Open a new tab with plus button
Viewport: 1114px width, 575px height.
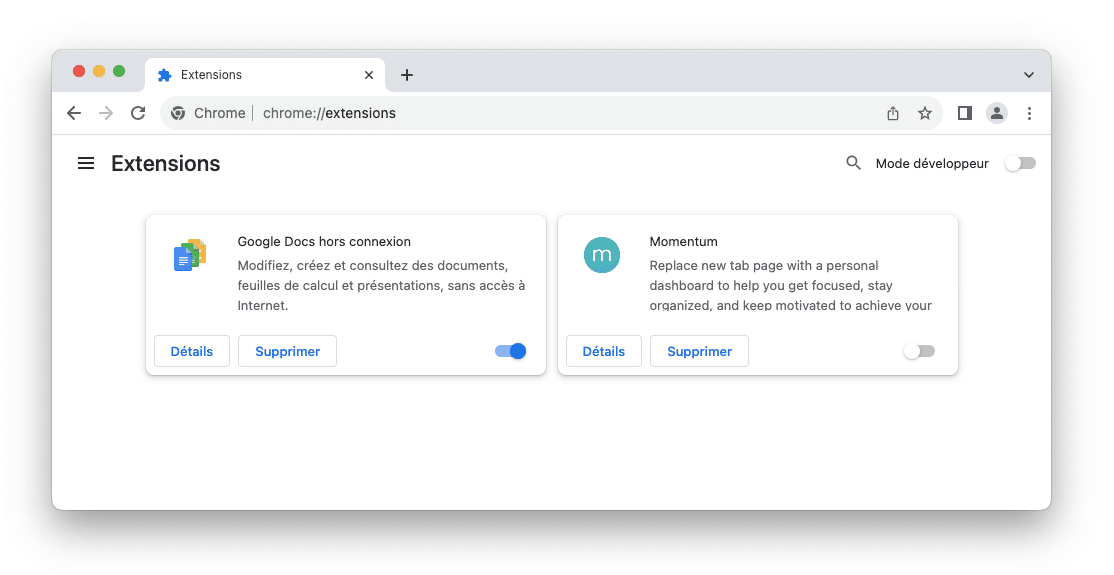click(407, 75)
